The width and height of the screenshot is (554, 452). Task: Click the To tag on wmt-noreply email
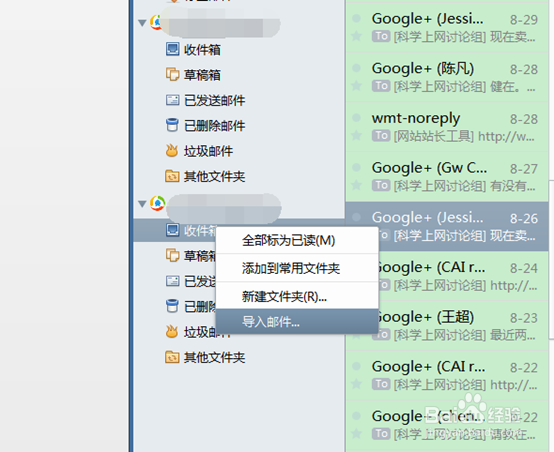coord(381,136)
